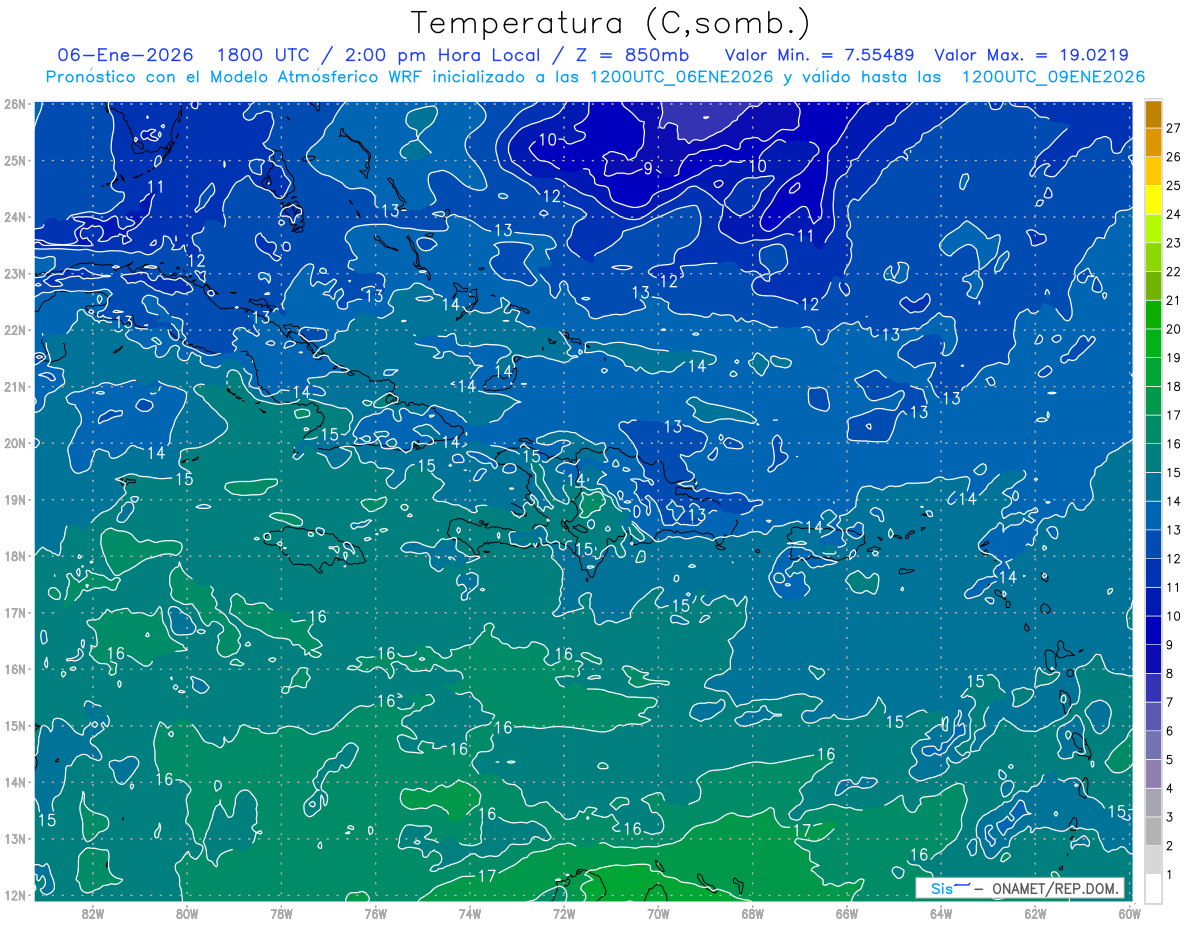Click 'Valor Min. = 7.55489' text
Viewport: 1200px width, 927px height.
819,55
